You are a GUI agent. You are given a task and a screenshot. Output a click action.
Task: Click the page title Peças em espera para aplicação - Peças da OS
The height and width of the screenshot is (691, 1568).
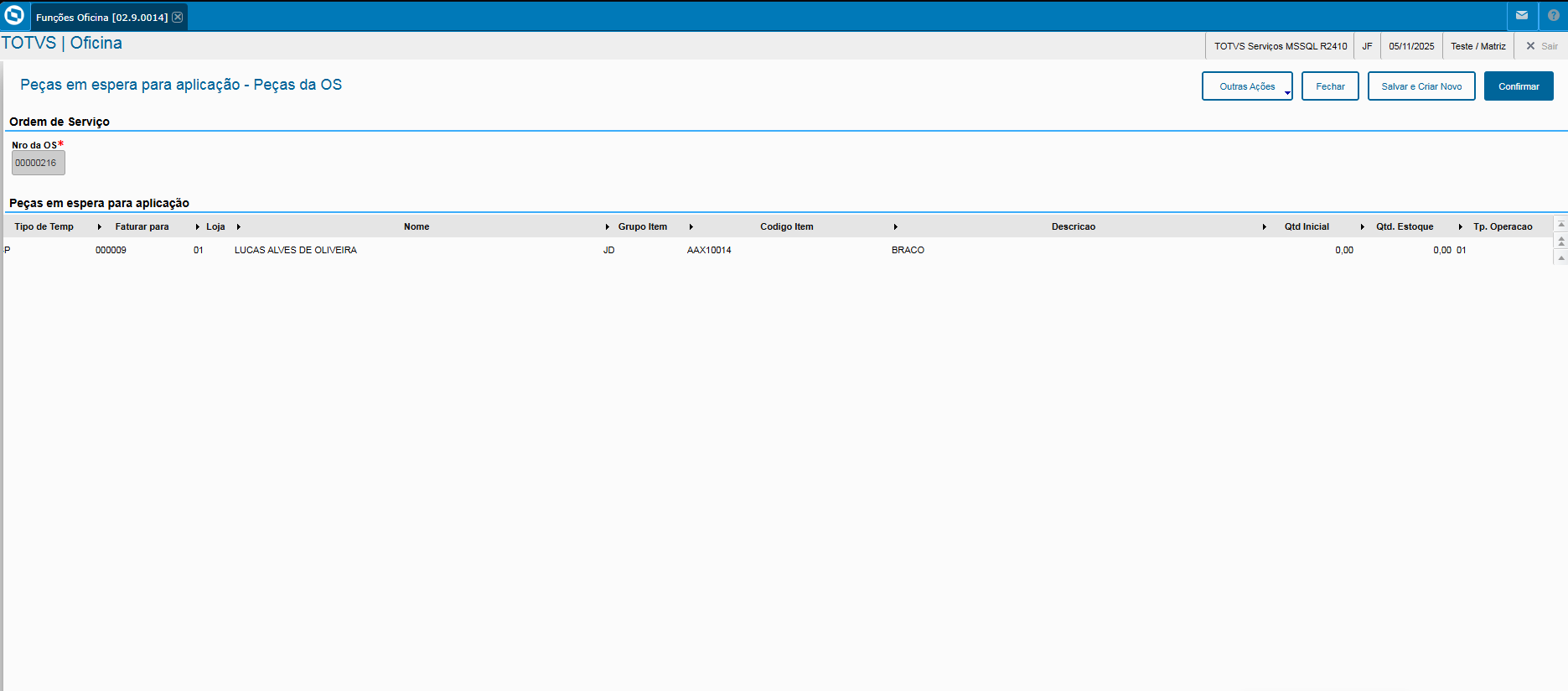[181, 85]
